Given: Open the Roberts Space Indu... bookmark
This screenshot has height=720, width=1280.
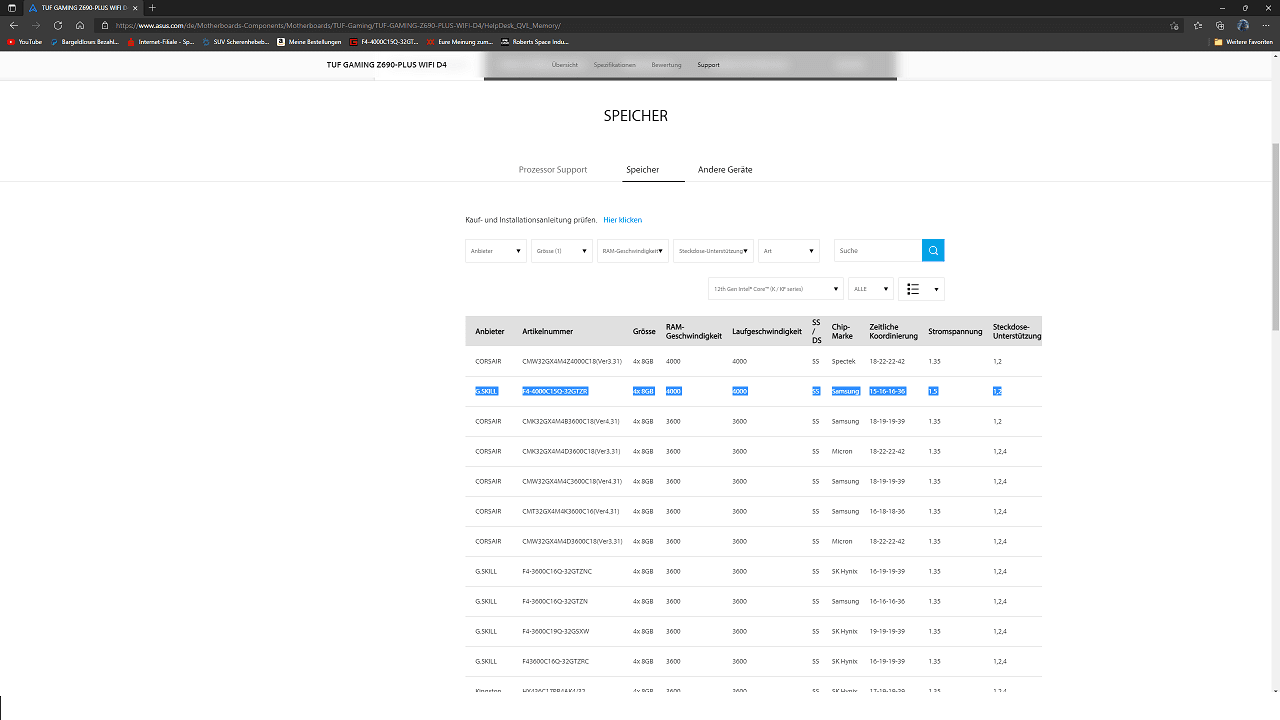Looking at the screenshot, I should click(534, 42).
